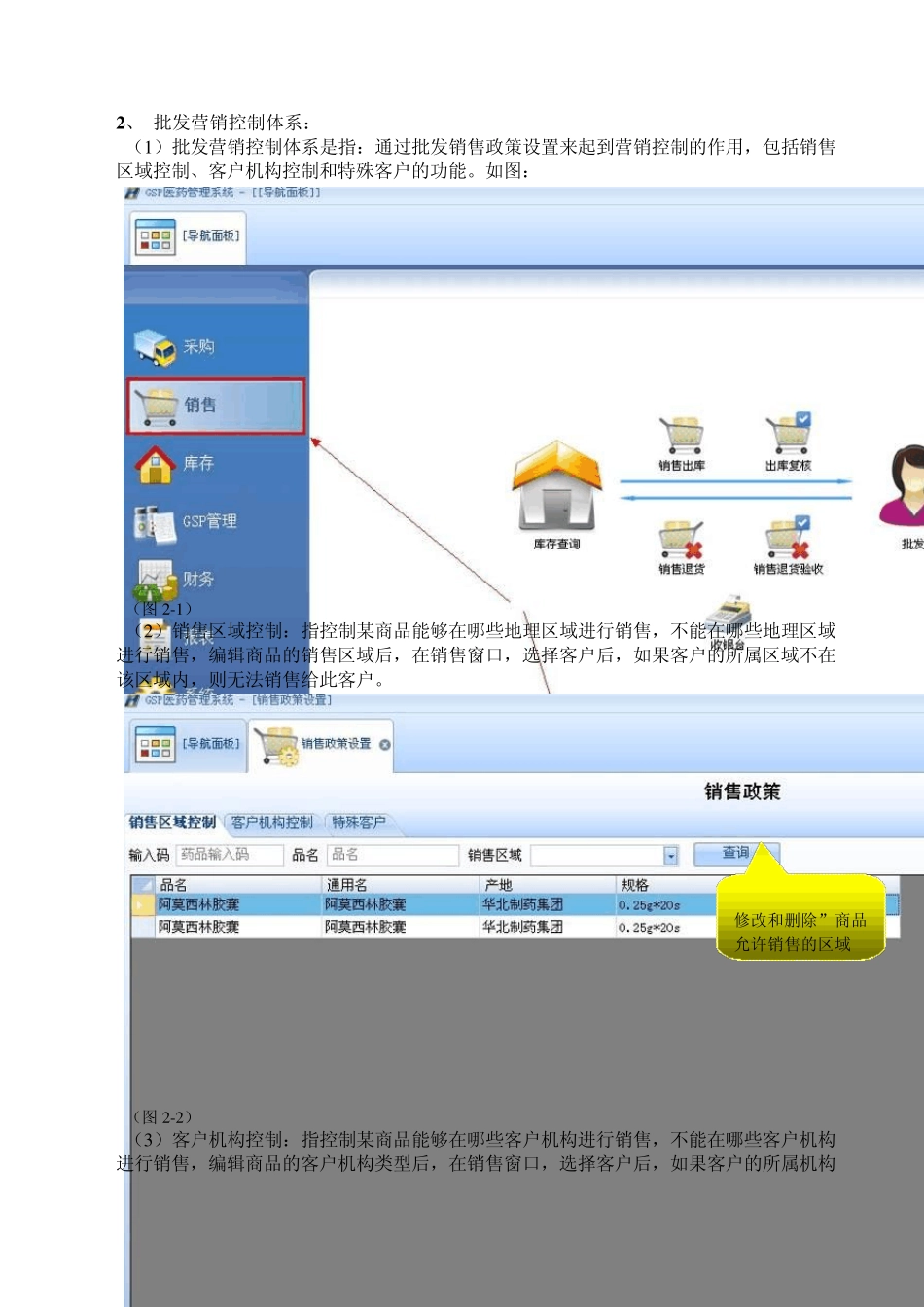
Task: Click the 销售出库 cart icon
Action: 682,436
